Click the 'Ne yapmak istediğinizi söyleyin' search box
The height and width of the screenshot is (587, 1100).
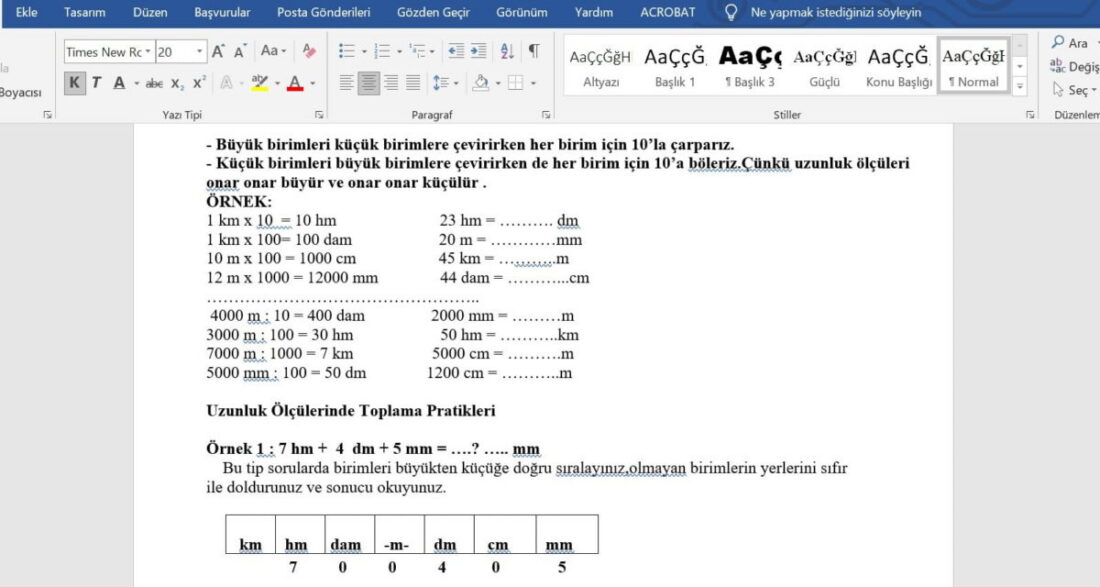pyautogui.click(x=836, y=13)
